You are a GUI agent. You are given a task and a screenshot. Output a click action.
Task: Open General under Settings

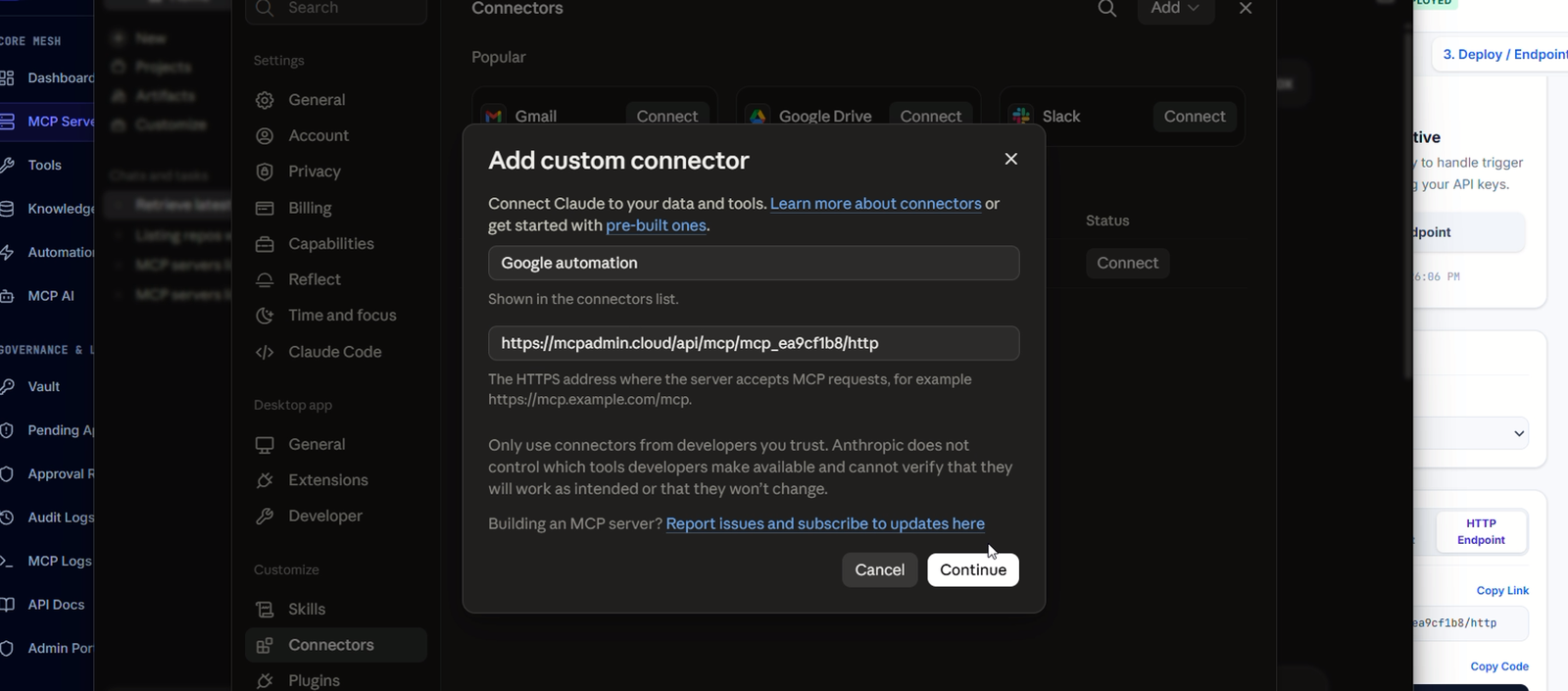(335, 100)
